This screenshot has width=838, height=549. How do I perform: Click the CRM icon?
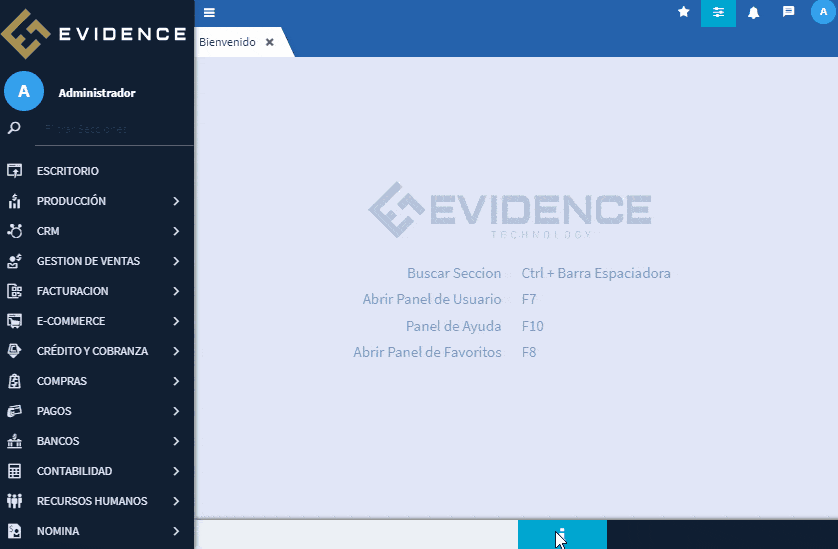point(14,231)
